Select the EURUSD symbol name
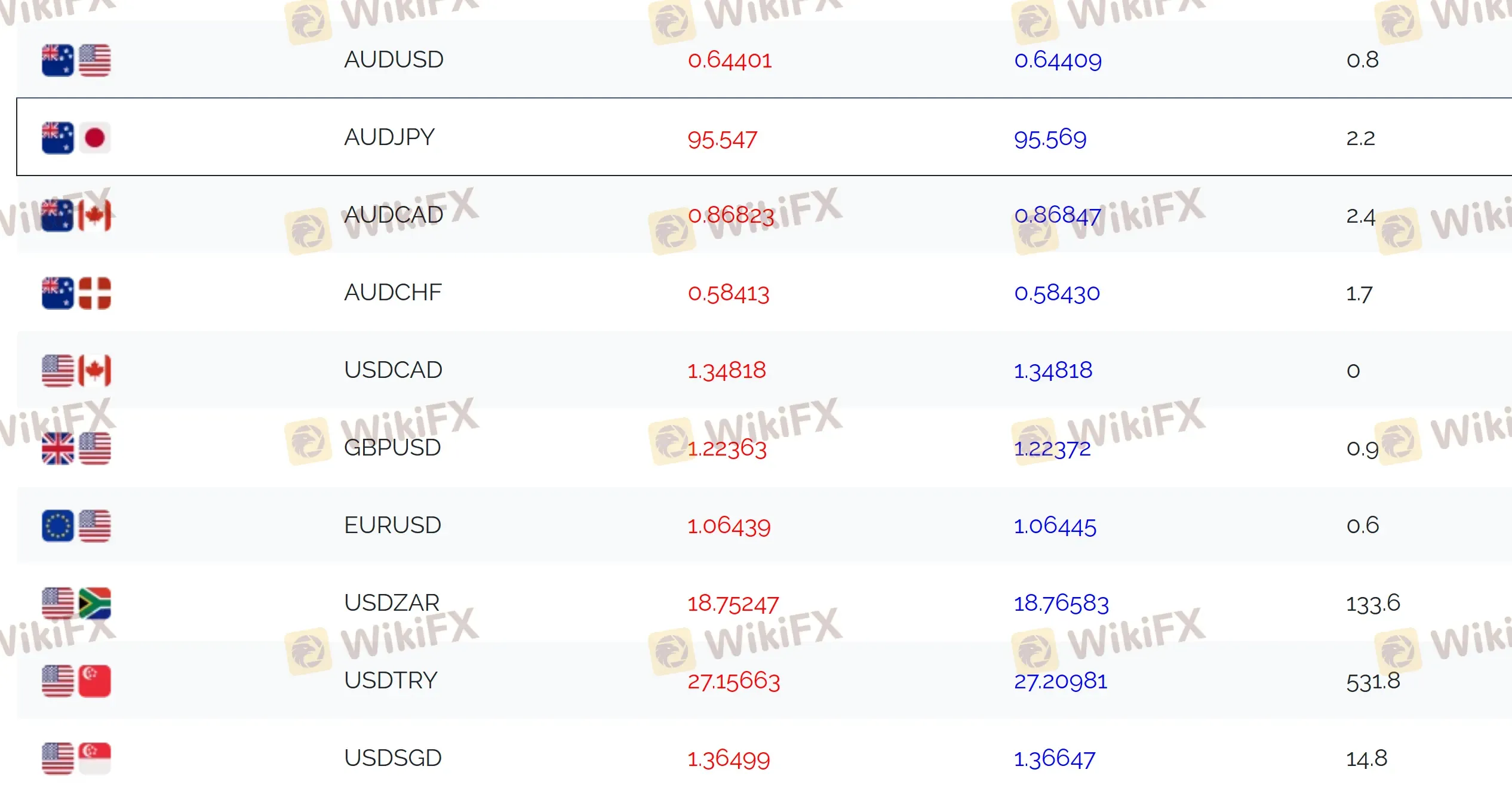 click(x=392, y=525)
